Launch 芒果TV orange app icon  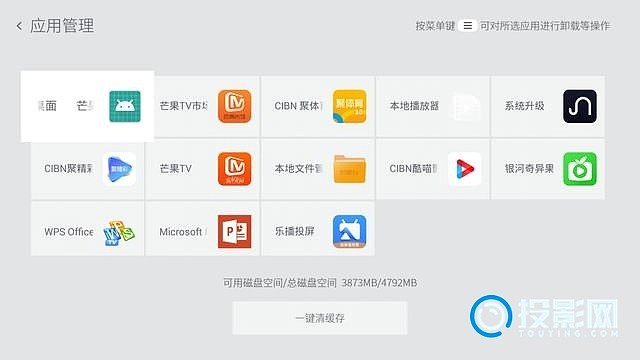pyautogui.click(x=234, y=169)
